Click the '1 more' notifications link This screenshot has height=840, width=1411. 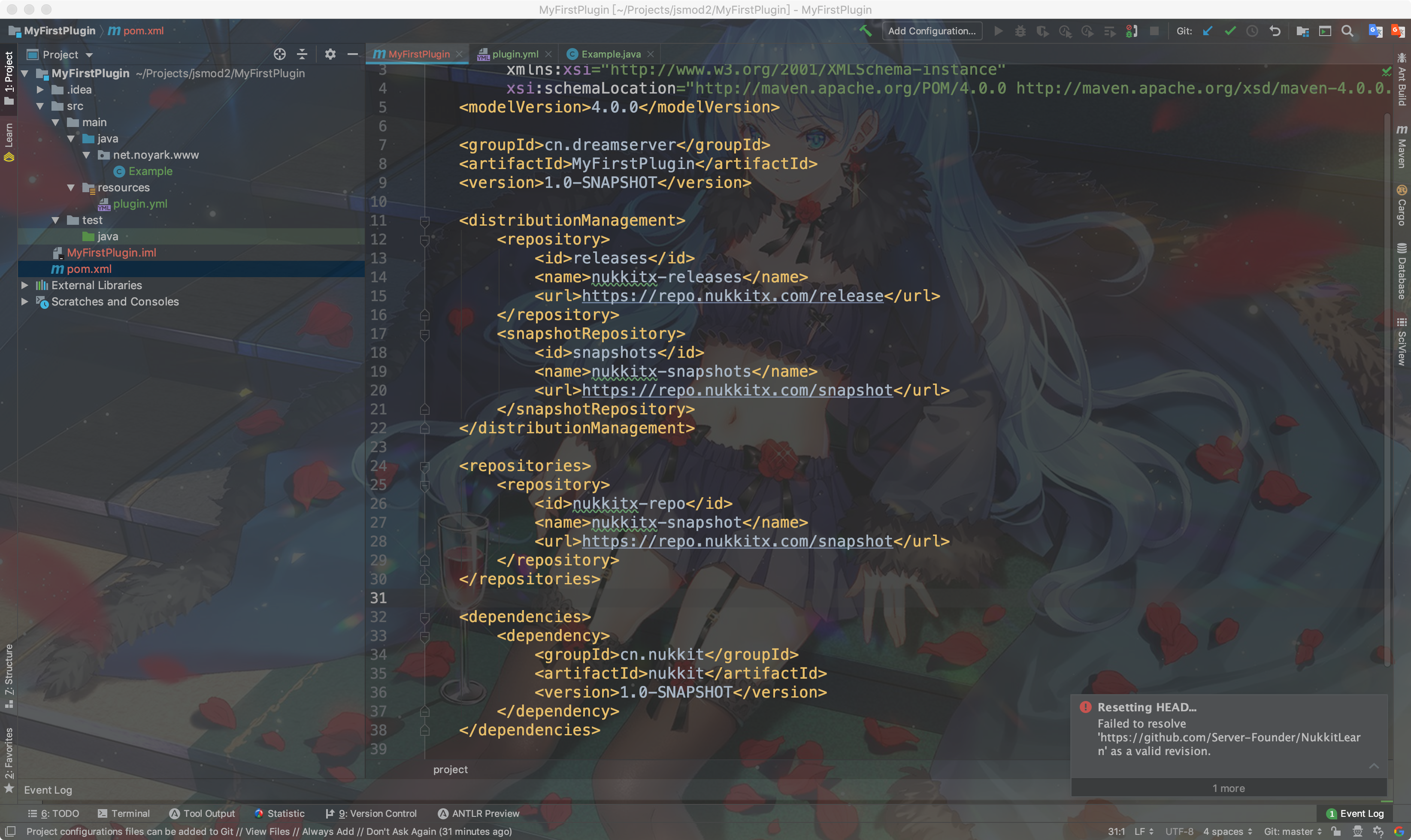(1228, 789)
